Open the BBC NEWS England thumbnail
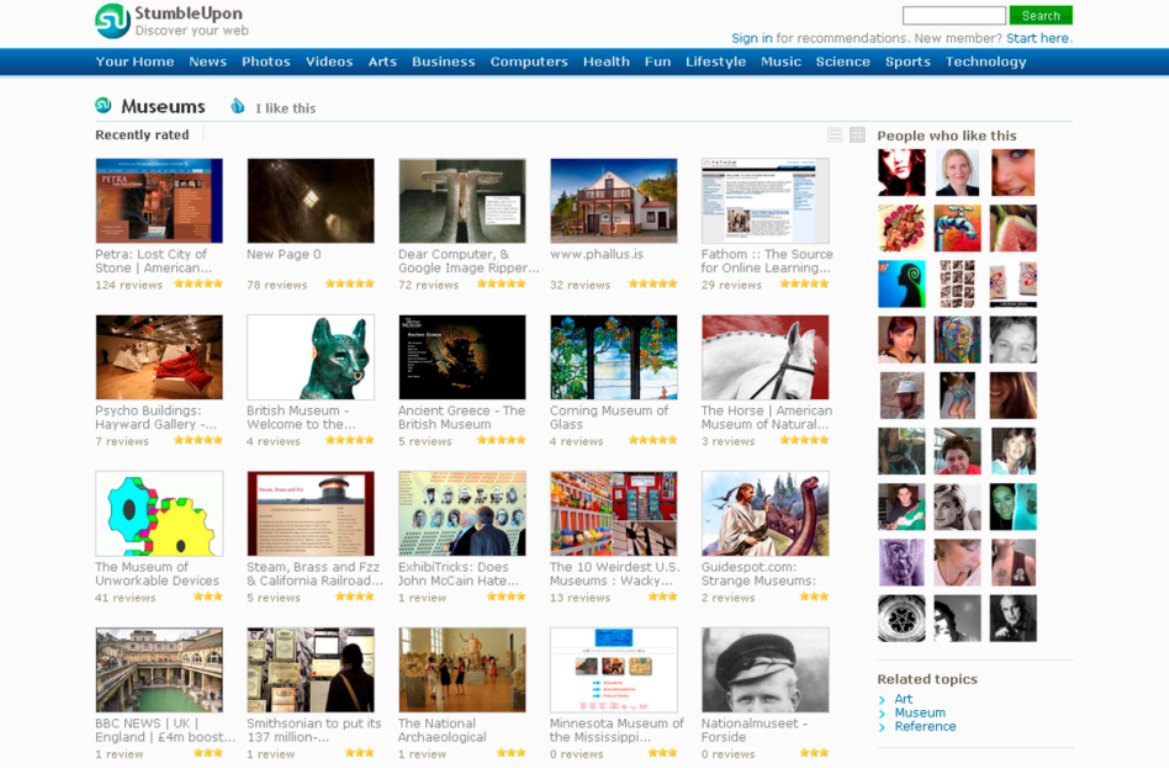 (159, 670)
